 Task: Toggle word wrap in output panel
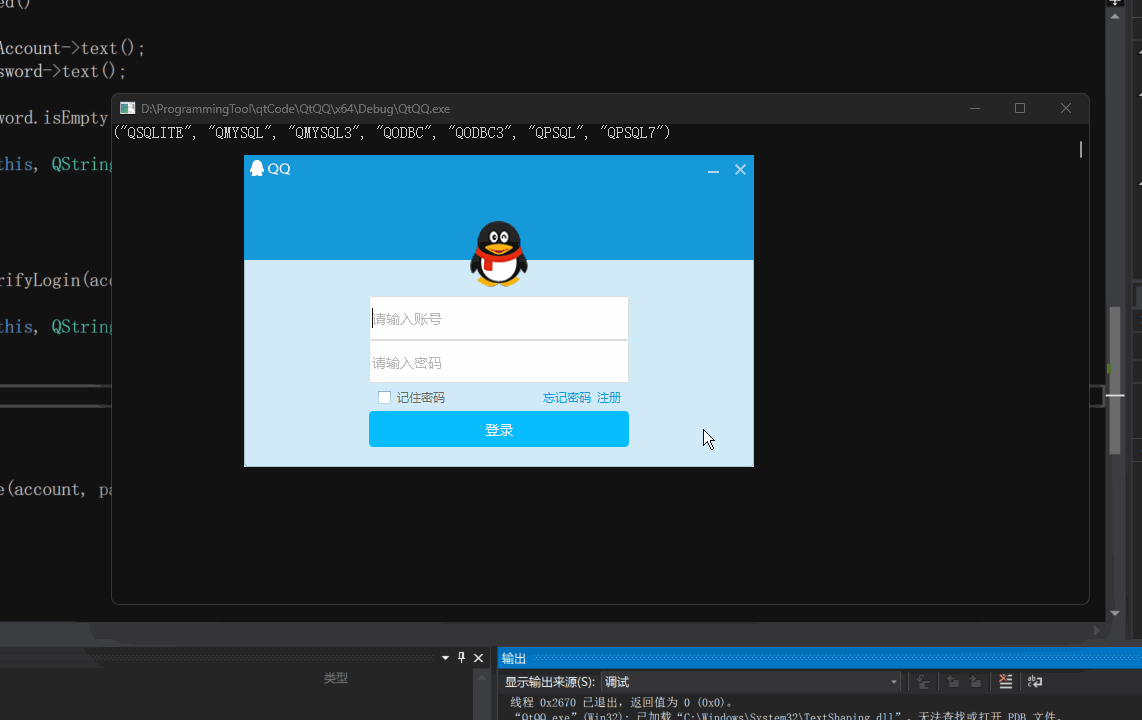point(1035,682)
